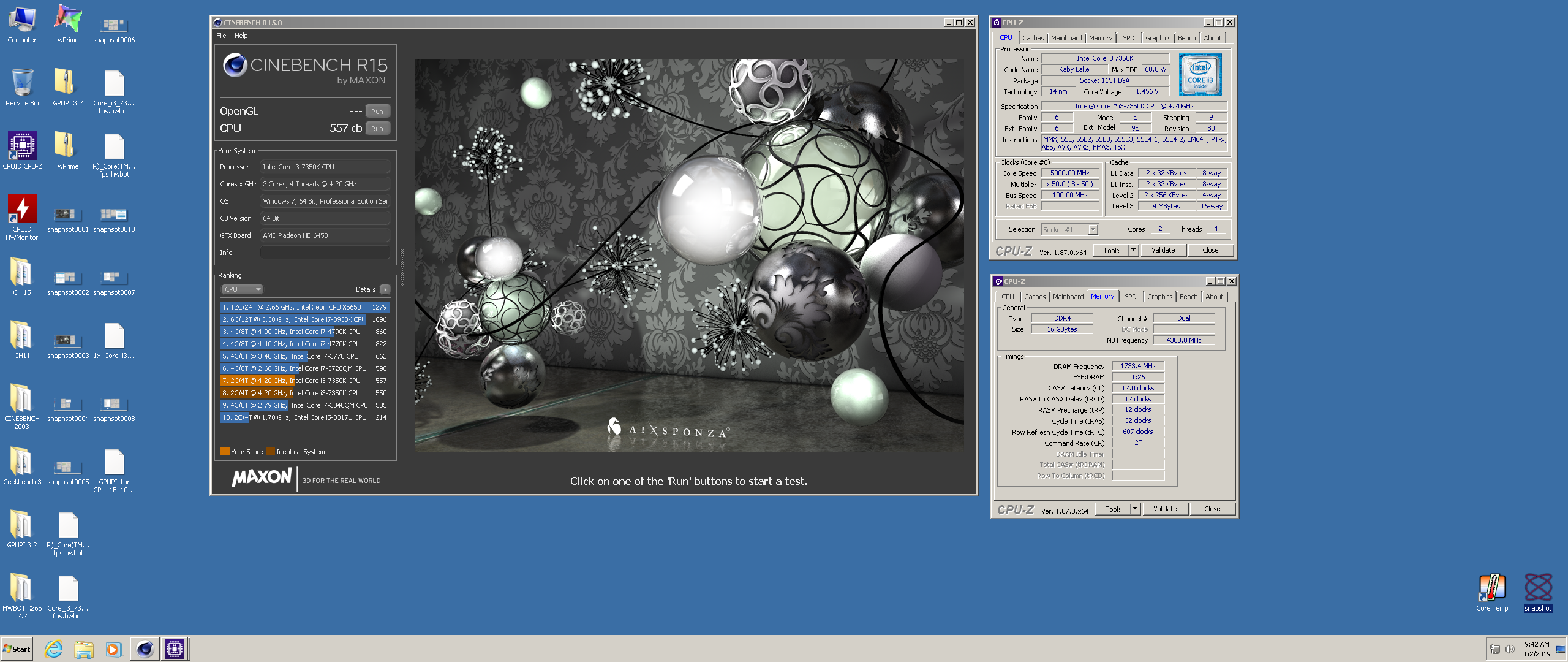Open Socket #1 selection dropdown in CPU-Z
The image size is (1568, 662).
tap(1069, 229)
